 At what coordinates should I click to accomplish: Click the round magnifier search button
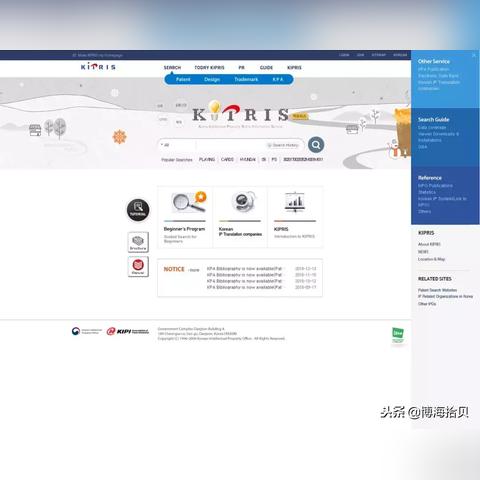(x=316, y=145)
